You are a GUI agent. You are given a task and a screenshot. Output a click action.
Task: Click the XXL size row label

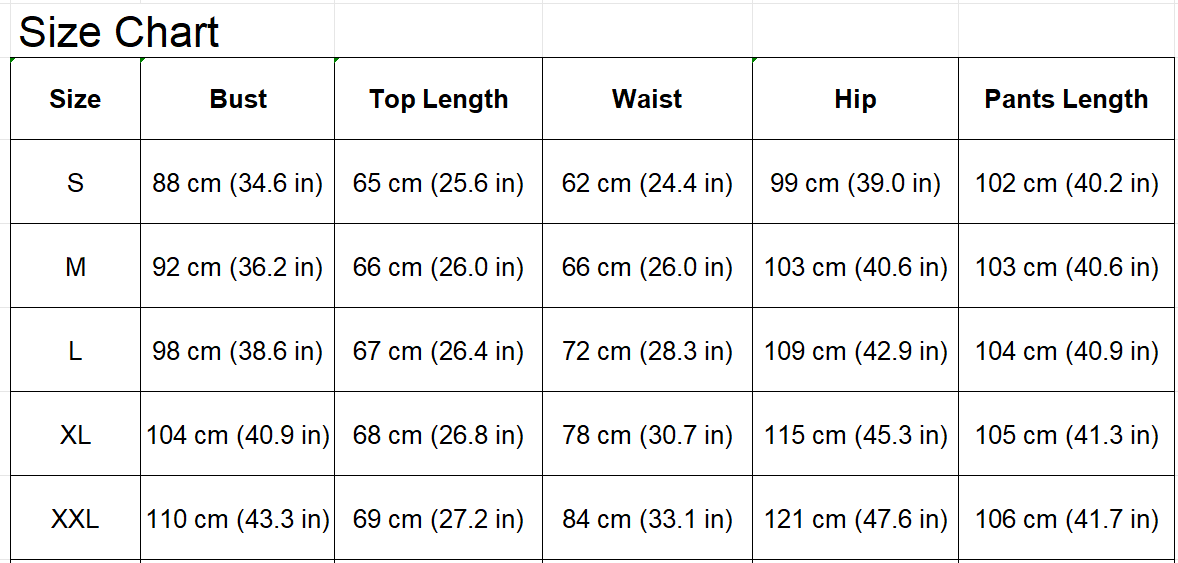pos(75,519)
